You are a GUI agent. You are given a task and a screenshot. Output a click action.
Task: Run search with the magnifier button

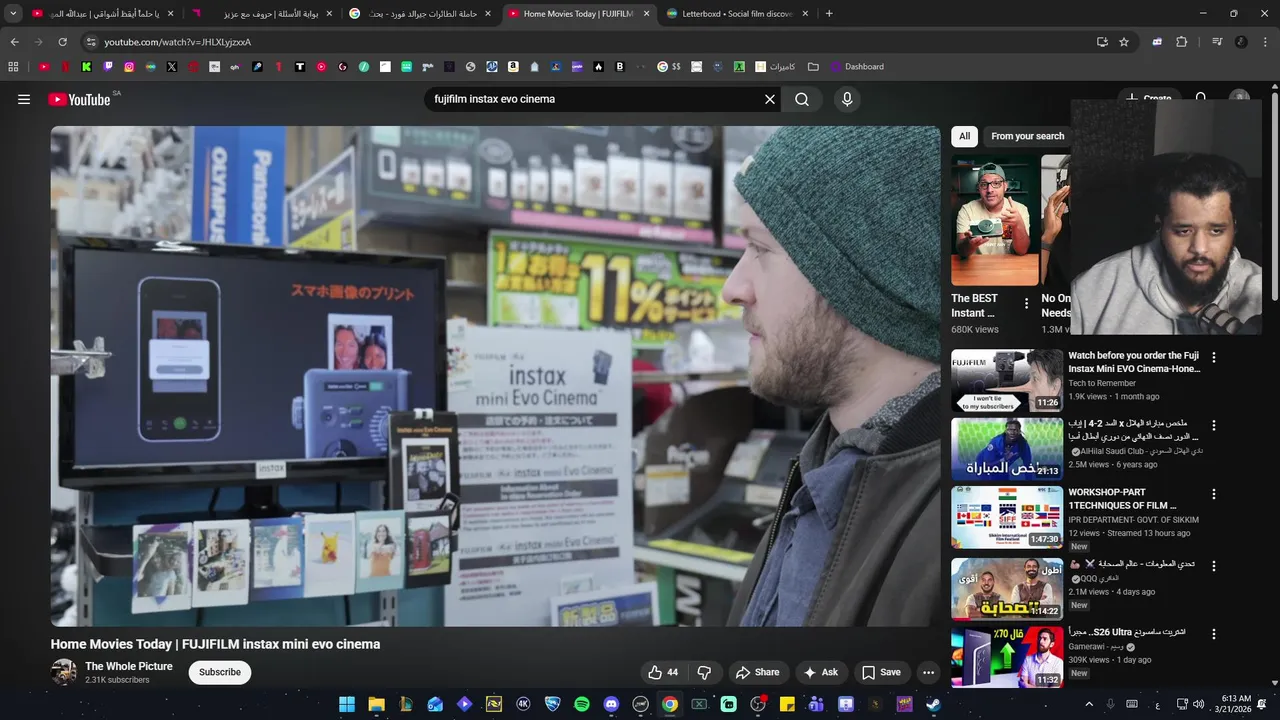[802, 99]
